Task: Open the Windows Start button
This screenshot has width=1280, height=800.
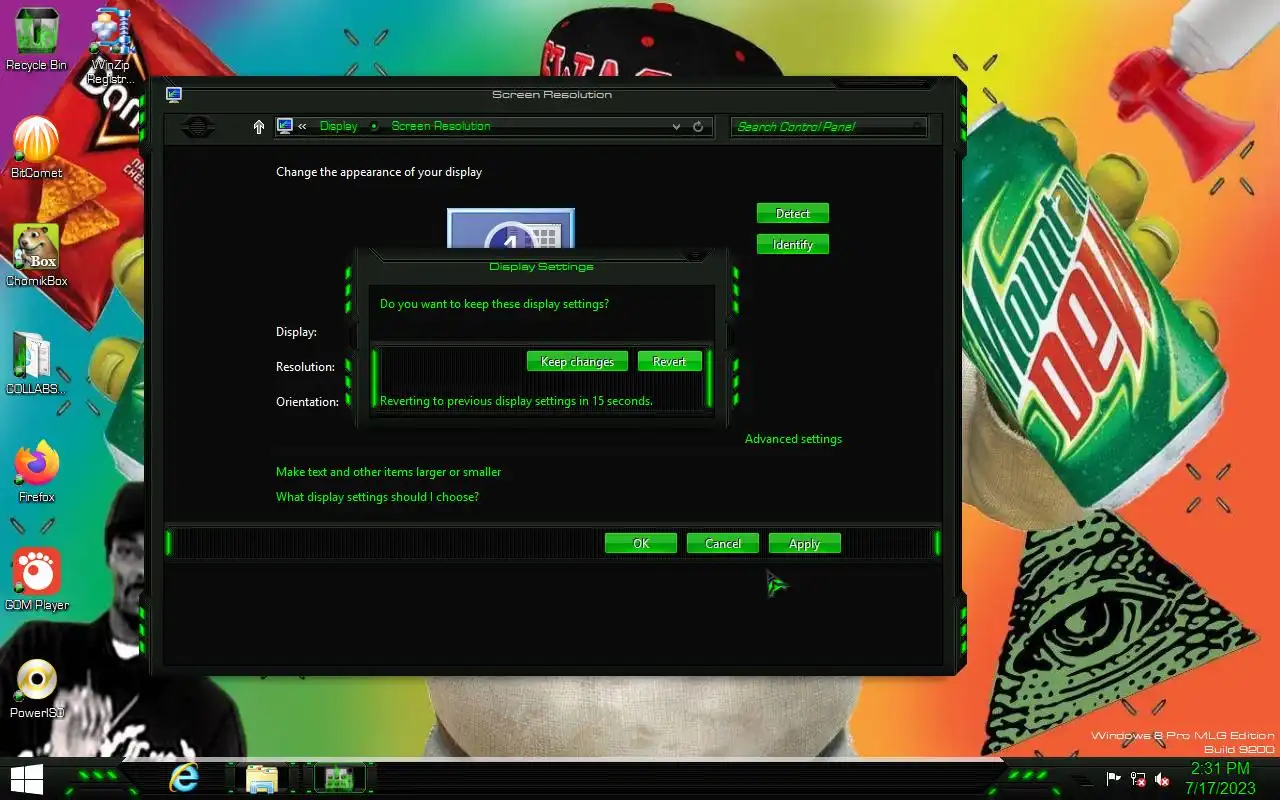Action: click(27, 780)
